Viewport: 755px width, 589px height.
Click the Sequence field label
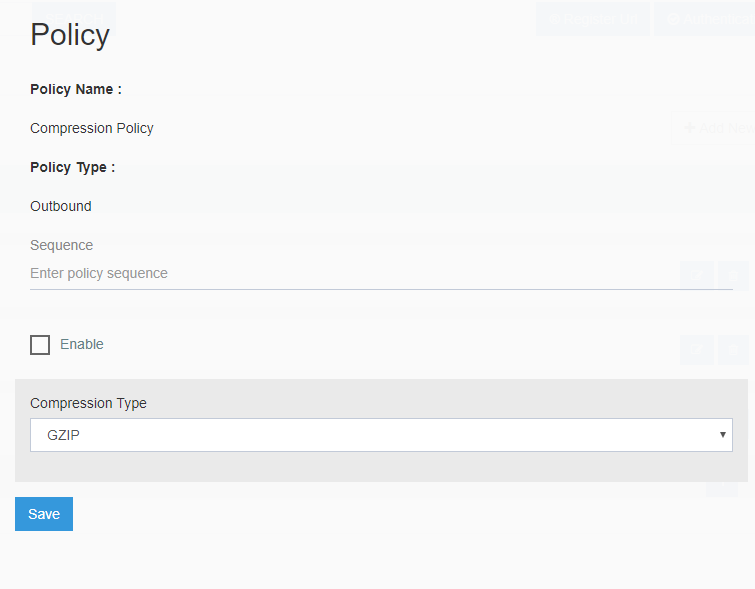[62, 245]
